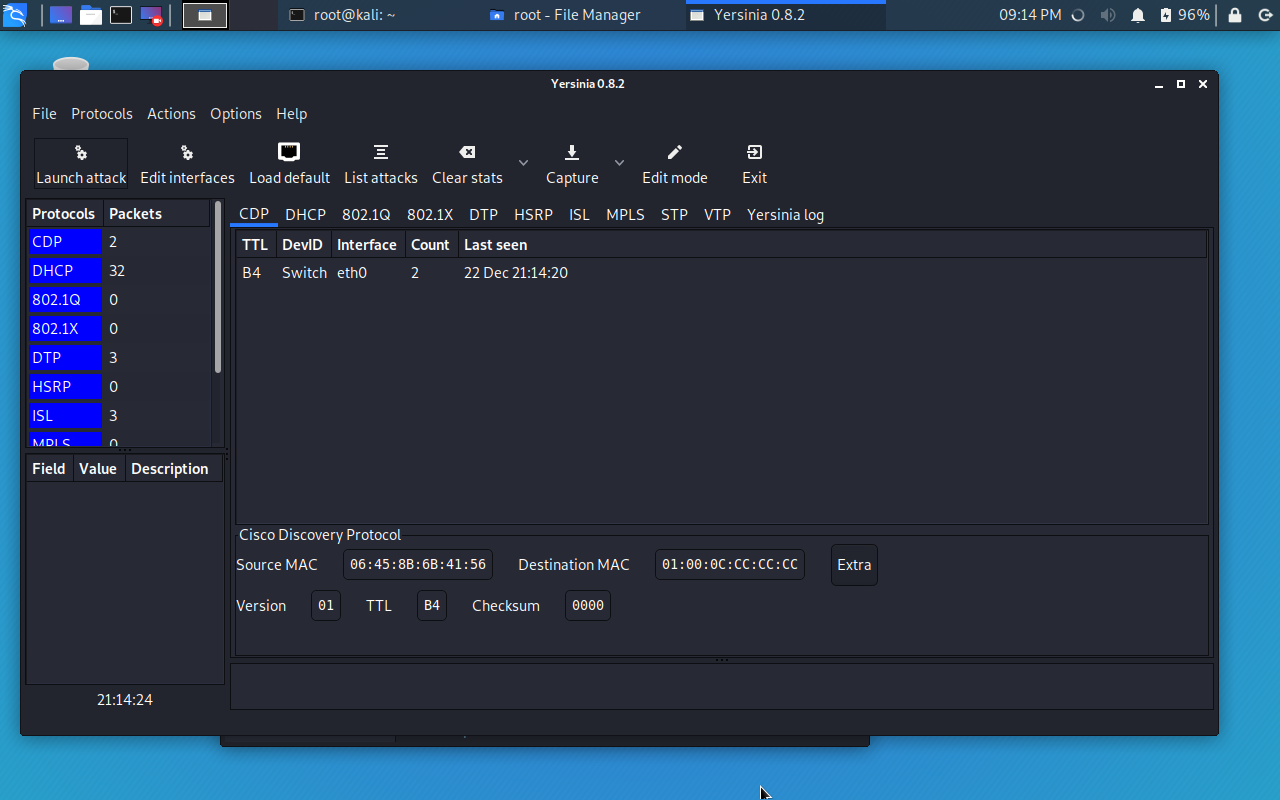Click the lock screen icon

tap(1235, 15)
